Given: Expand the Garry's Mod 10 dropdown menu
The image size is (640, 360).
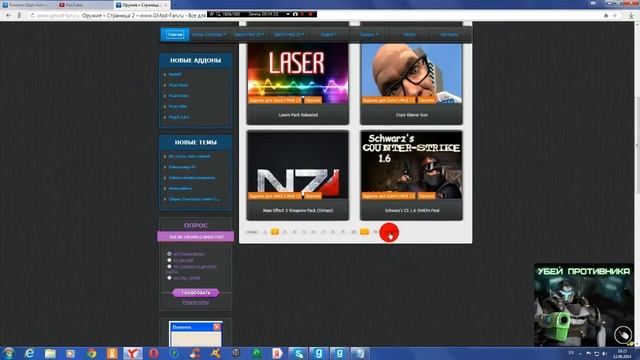Looking at the screenshot, I should (x=249, y=35).
